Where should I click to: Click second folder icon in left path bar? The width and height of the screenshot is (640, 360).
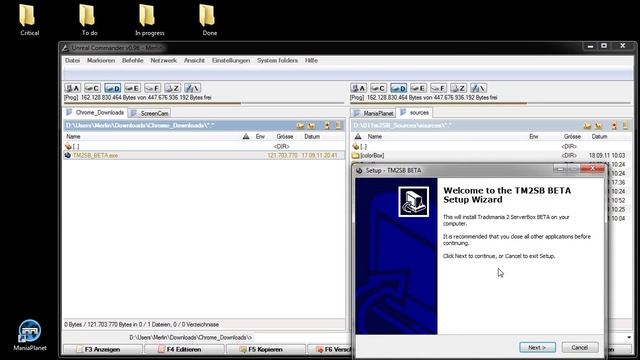[311, 126]
